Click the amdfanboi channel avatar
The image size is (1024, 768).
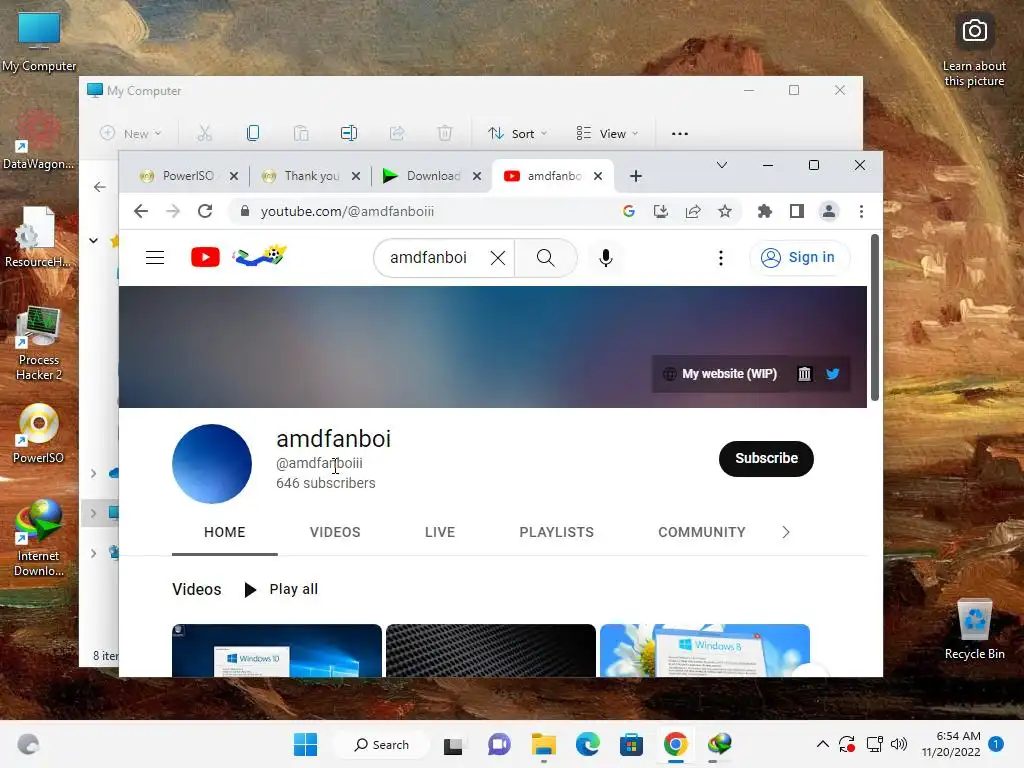click(212, 464)
